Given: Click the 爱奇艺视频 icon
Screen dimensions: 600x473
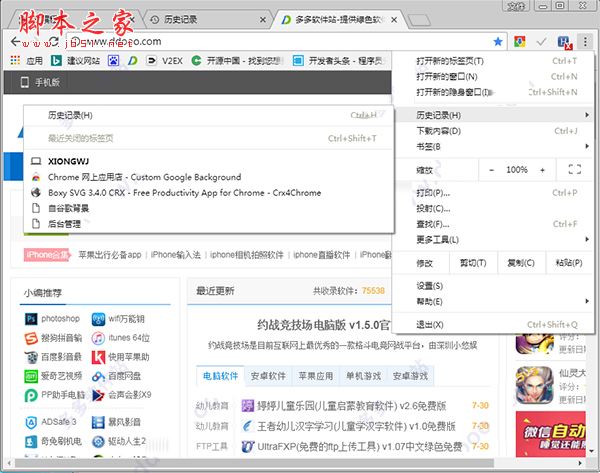Looking at the screenshot, I should click(31, 376).
